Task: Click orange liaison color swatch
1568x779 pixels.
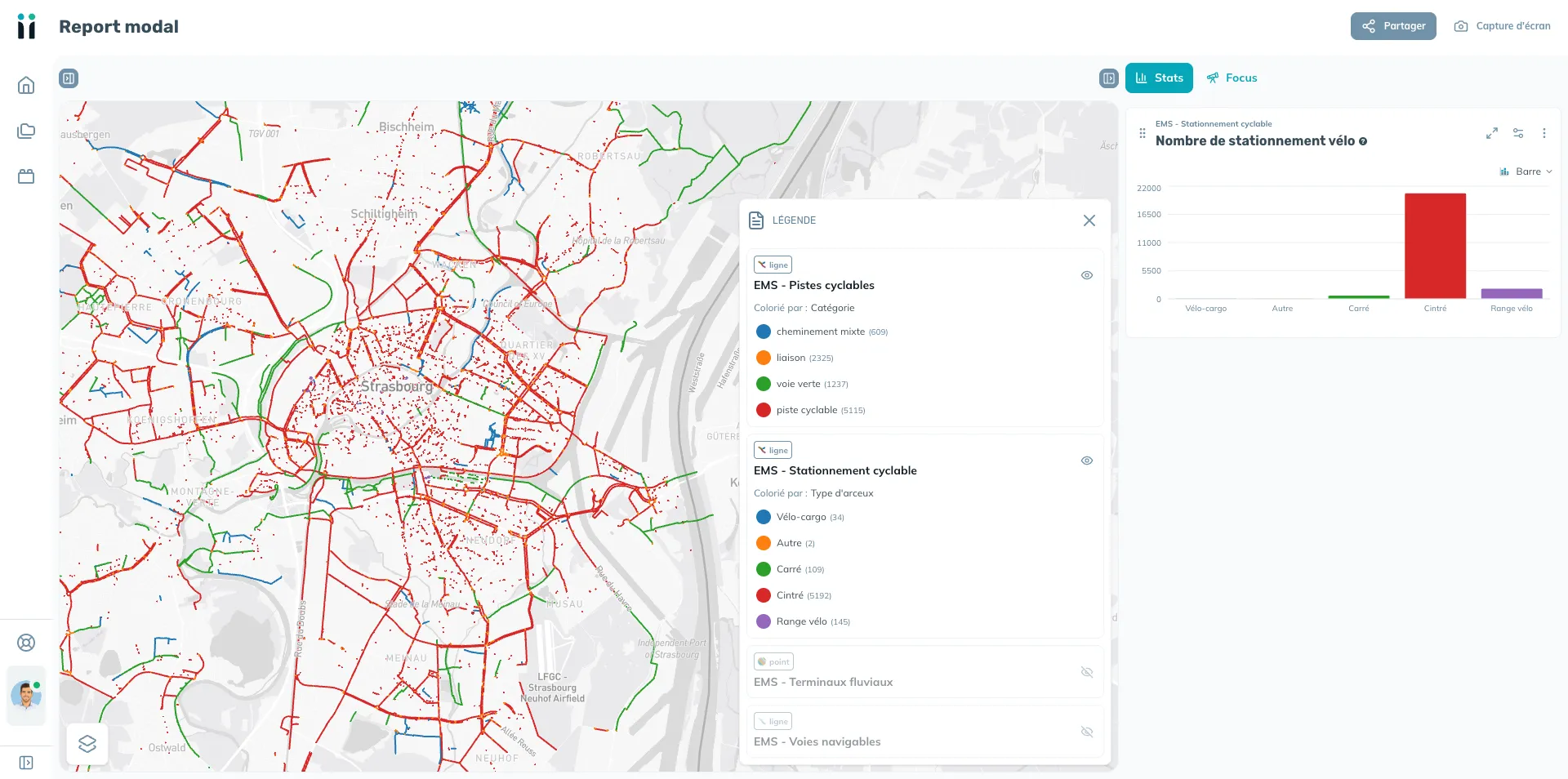Action: pyautogui.click(x=764, y=358)
